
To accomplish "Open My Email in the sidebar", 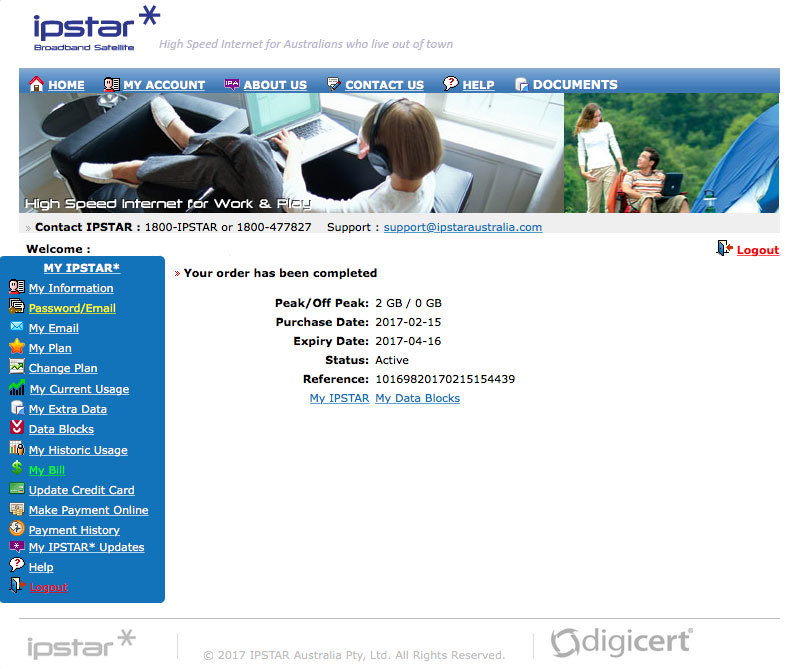I will (x=54, y=328).
